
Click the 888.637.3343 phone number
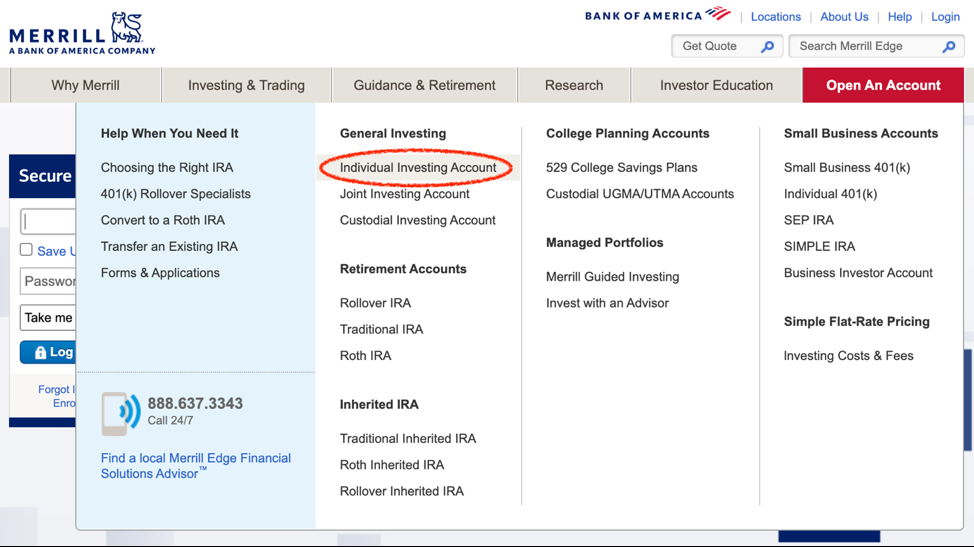(x=195, y=404)
